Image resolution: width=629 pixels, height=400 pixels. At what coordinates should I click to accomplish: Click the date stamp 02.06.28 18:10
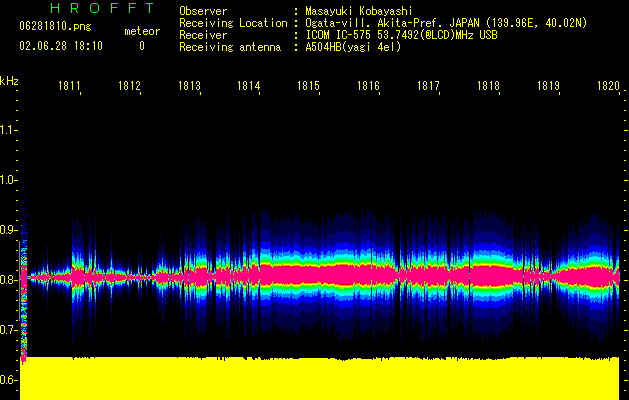pos(61,46)
